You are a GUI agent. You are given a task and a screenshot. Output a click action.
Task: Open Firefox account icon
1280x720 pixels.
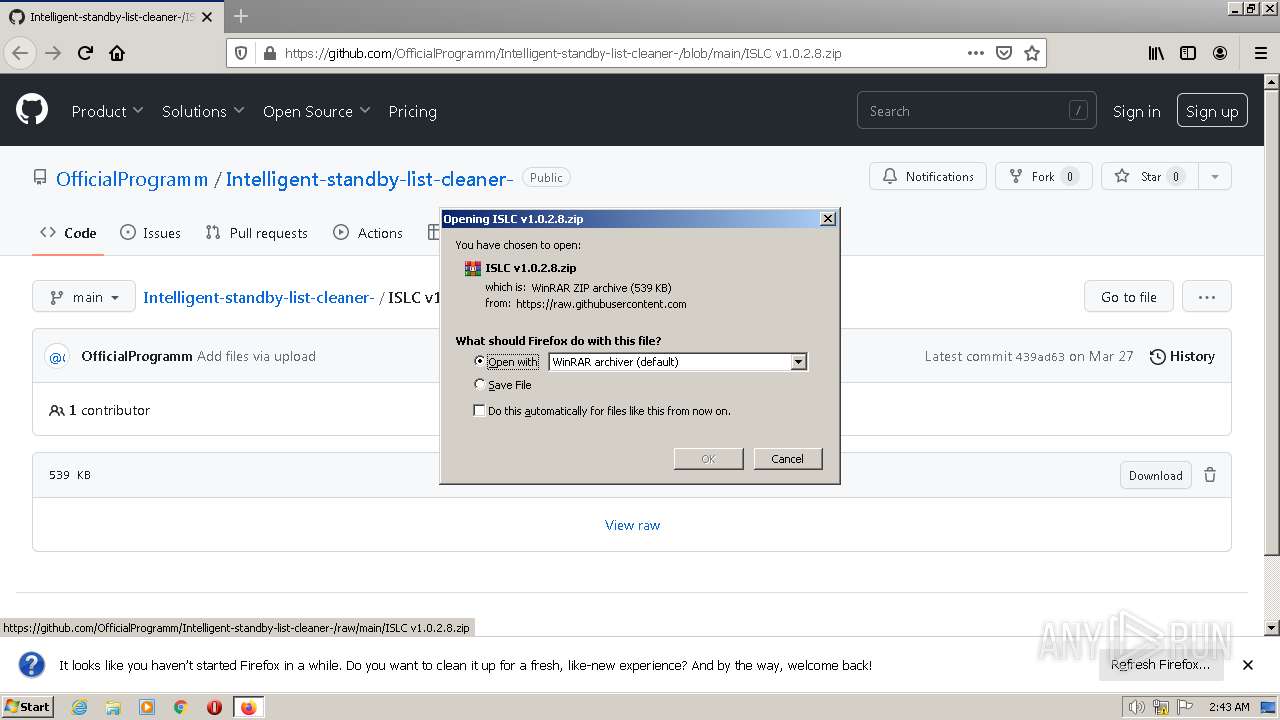click(1220, 53)
